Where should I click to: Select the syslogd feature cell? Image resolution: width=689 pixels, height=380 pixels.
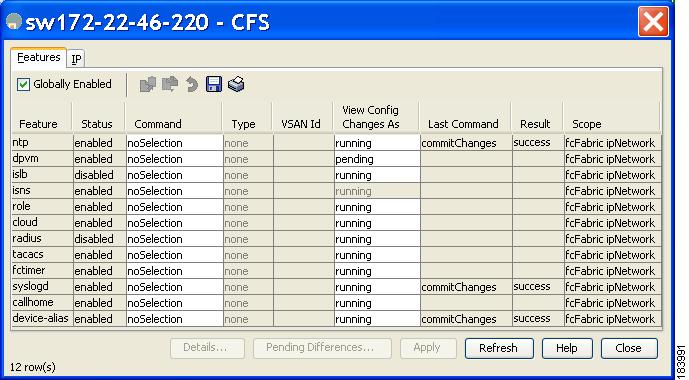coord(42,287)
